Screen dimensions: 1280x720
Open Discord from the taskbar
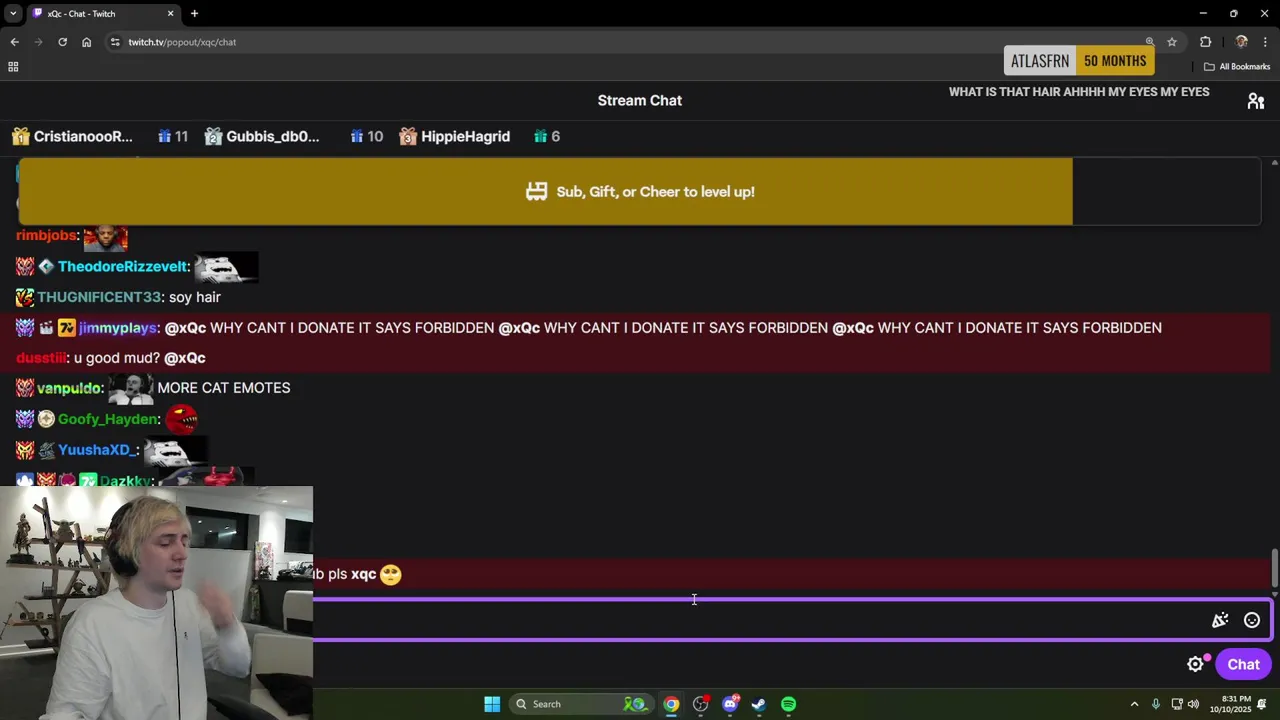coord(730,704)
